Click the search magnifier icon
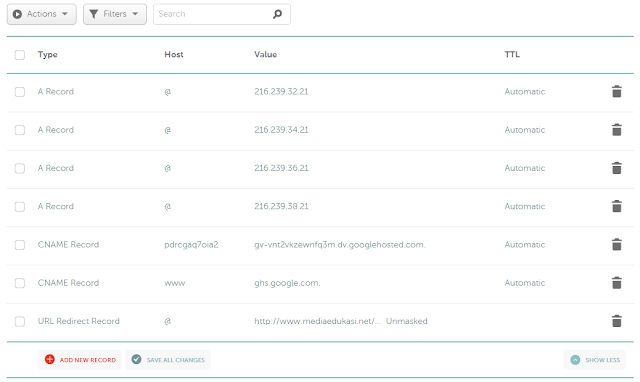Screen dimensions: 640x382 click(x=277, y=14)
